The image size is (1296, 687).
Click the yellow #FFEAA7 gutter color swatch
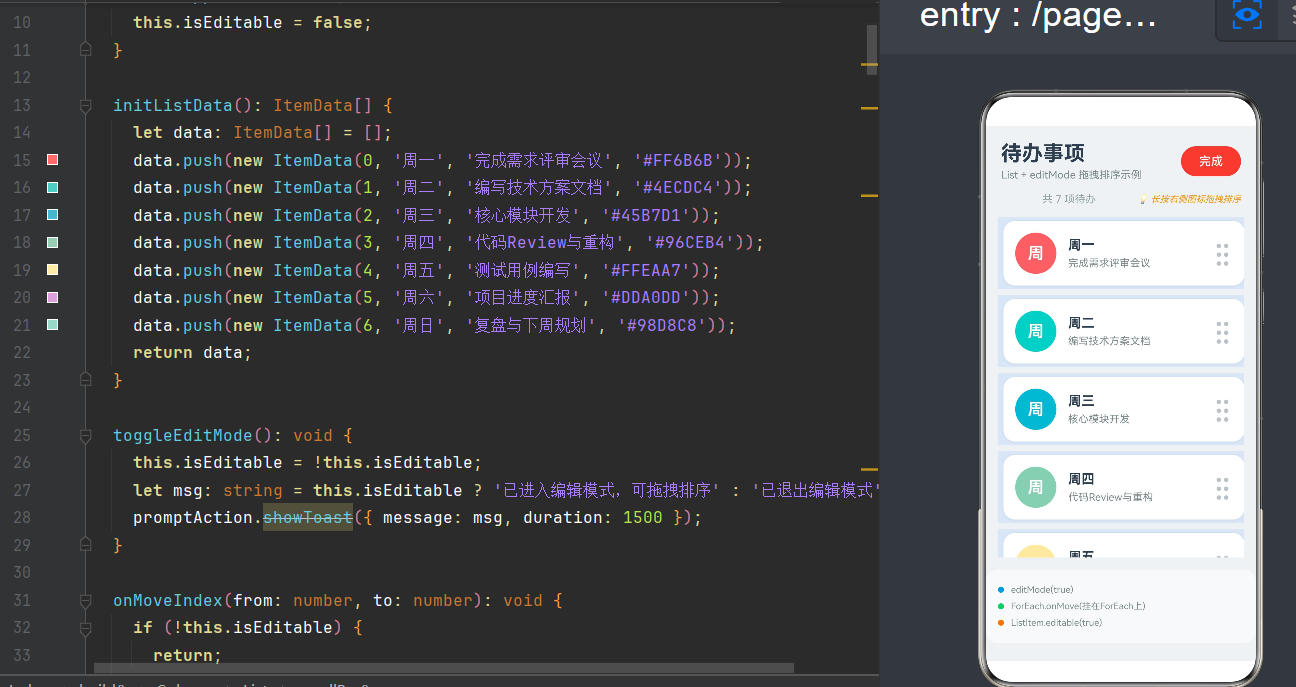(53, 270)
